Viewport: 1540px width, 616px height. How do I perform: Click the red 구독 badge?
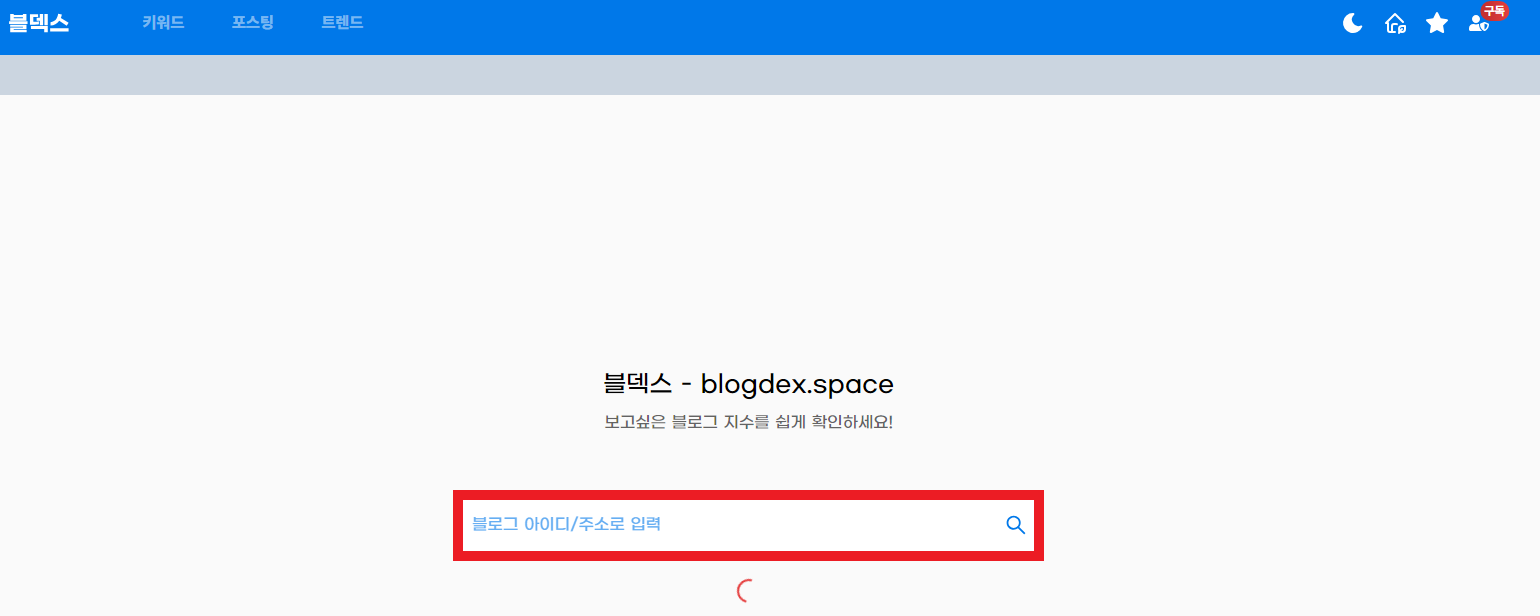[1494, 11]
